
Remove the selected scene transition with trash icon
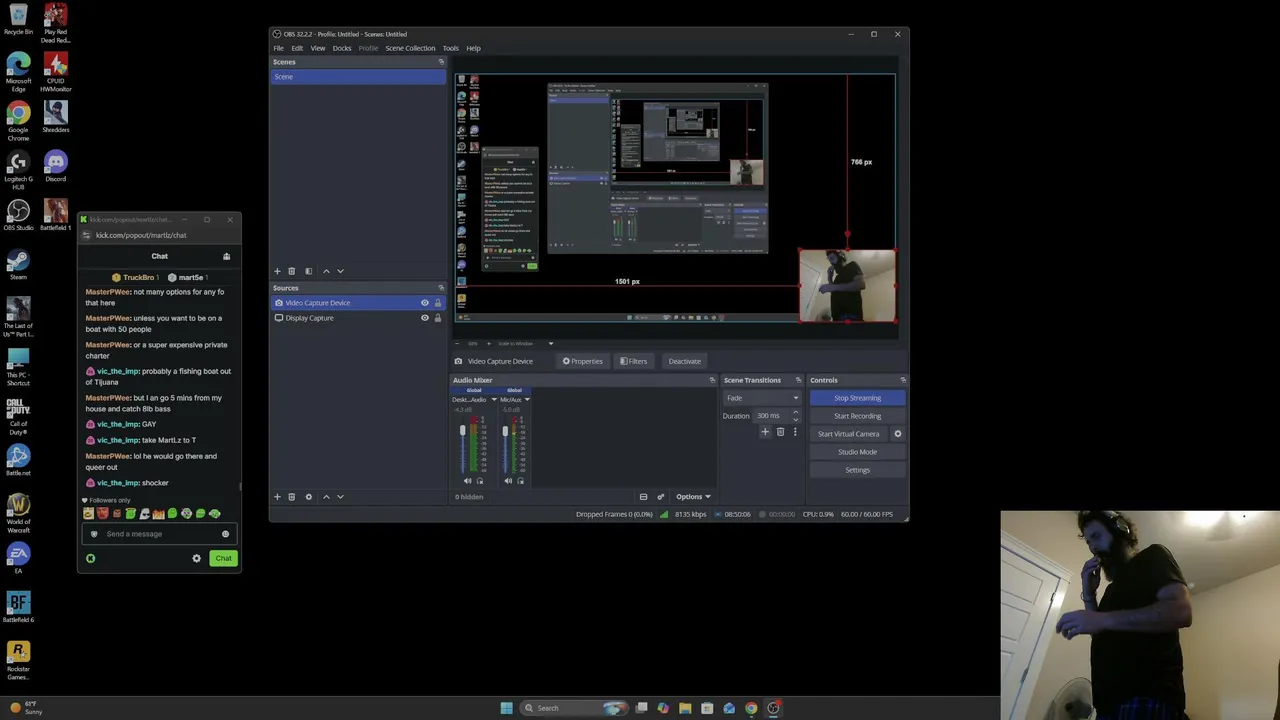(x=780, y=432)
